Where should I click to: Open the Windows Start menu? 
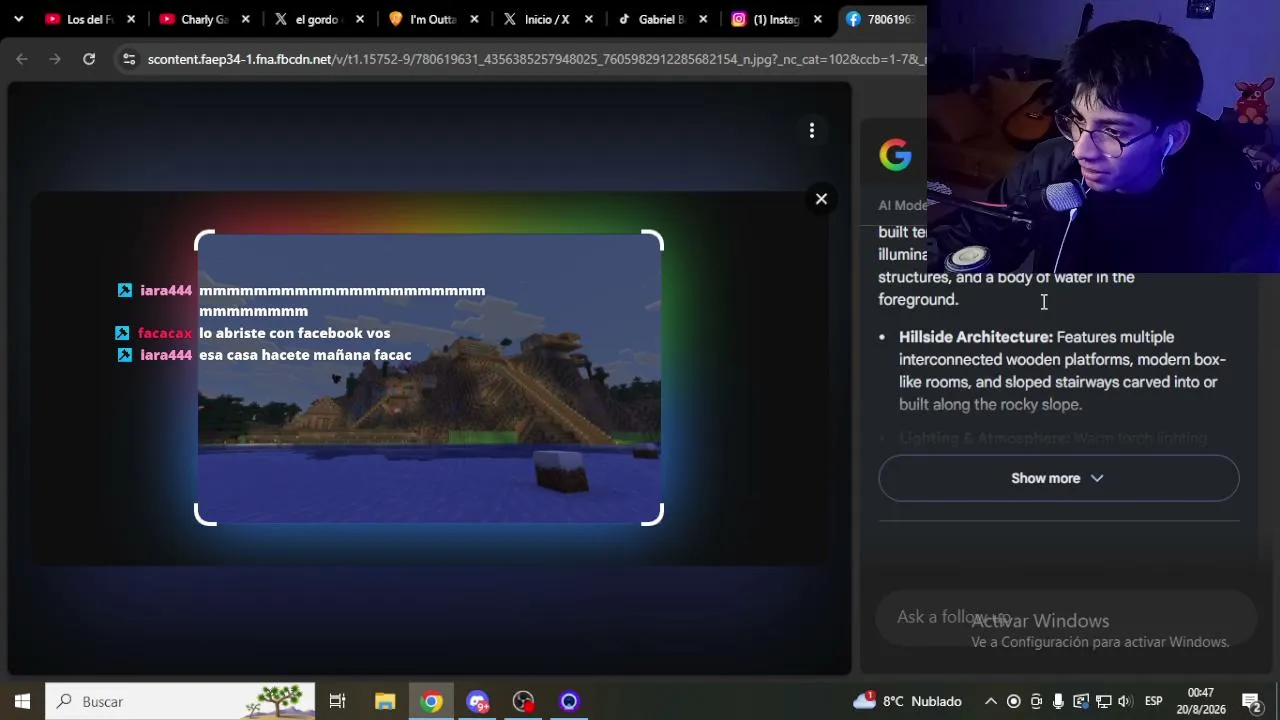[22, 701]
